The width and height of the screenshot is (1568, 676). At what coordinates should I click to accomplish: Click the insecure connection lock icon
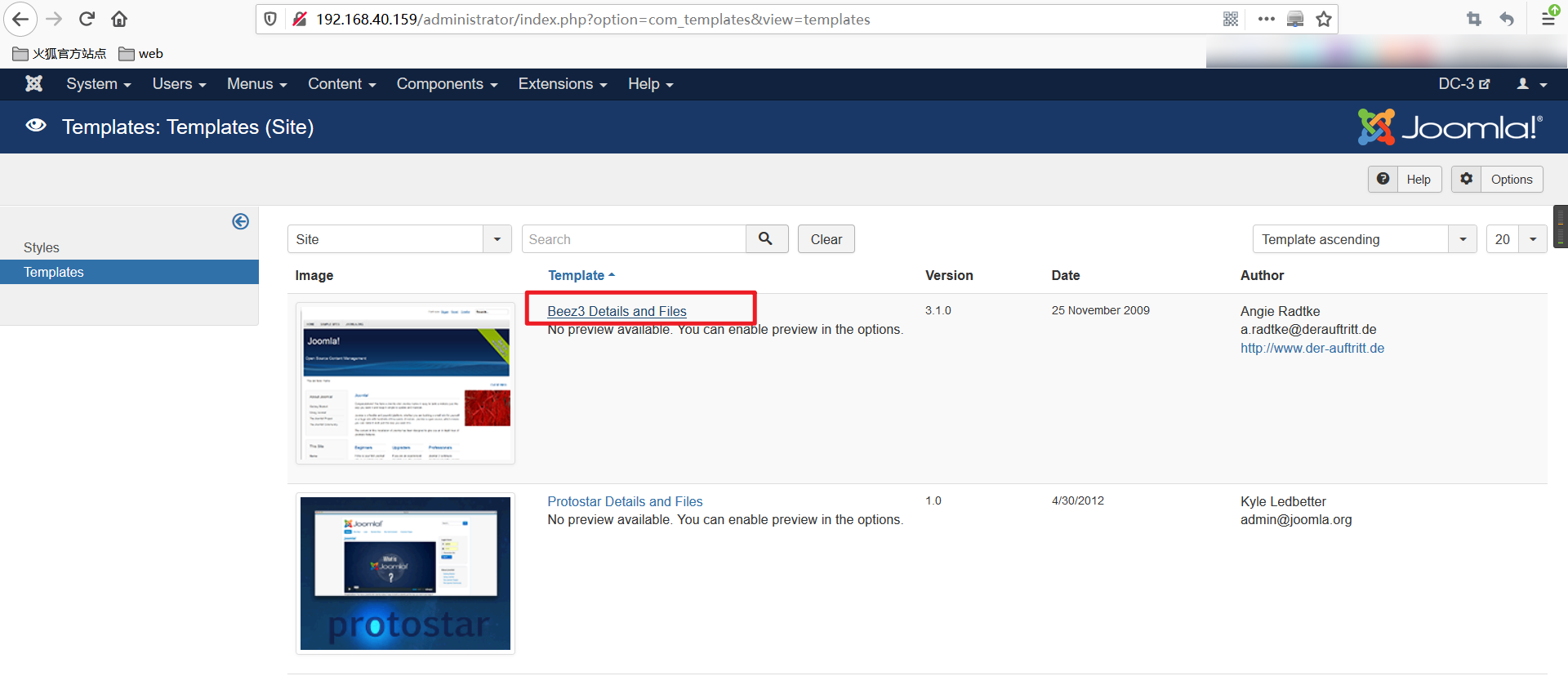299,19
